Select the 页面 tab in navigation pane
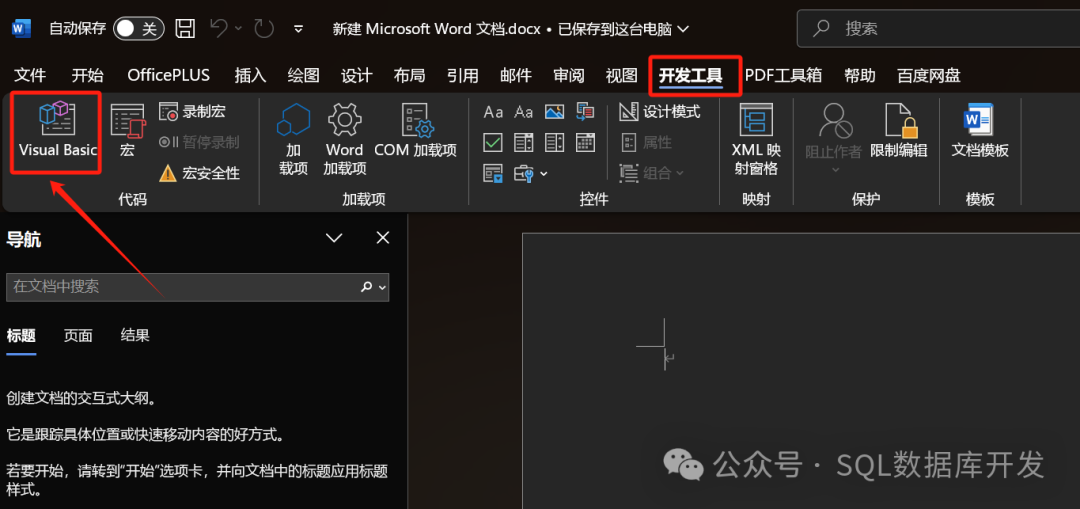This screenshot has height=509, width=1080. click(78, 336)
